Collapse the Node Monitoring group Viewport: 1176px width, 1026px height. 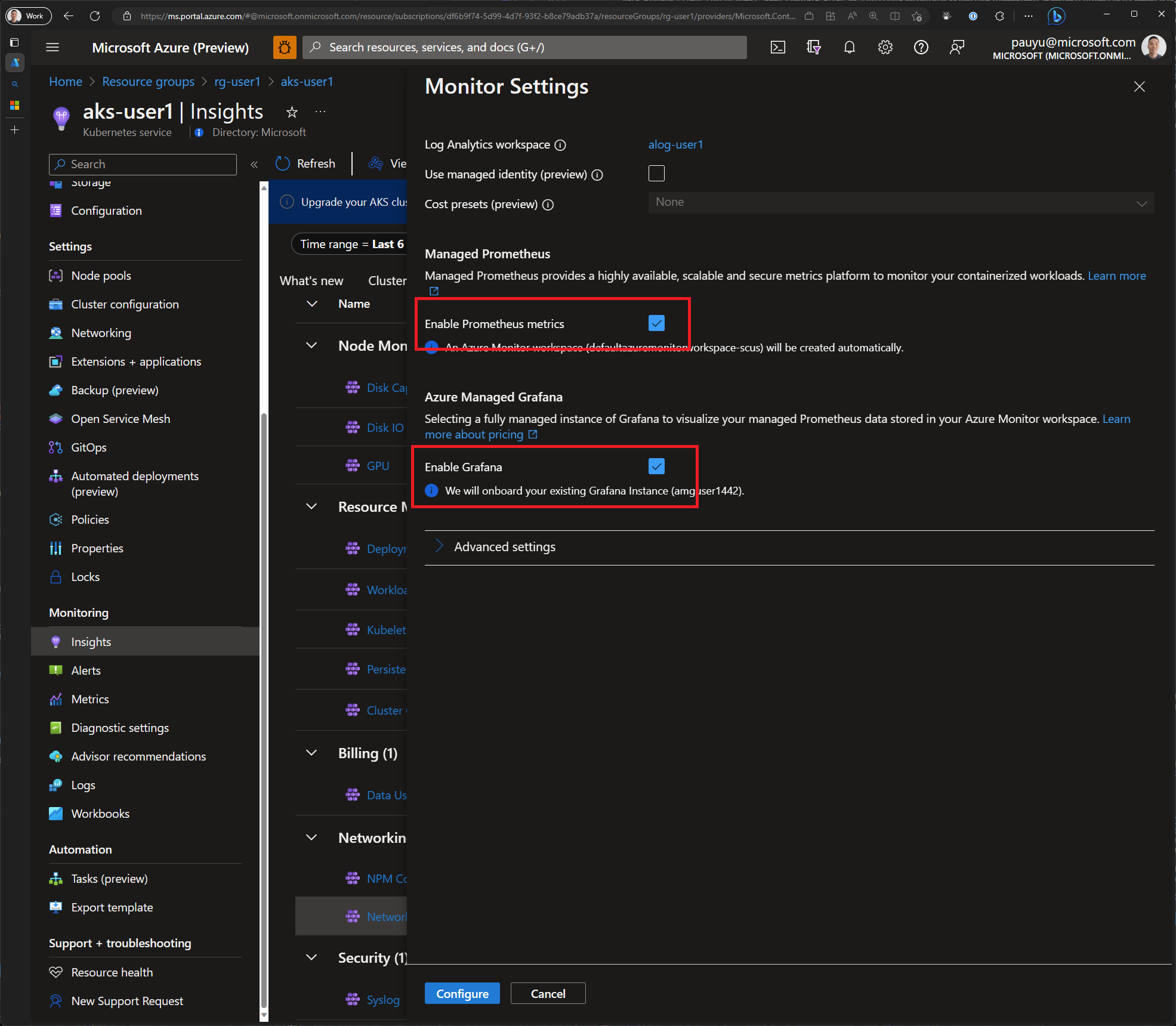point(311,345)
